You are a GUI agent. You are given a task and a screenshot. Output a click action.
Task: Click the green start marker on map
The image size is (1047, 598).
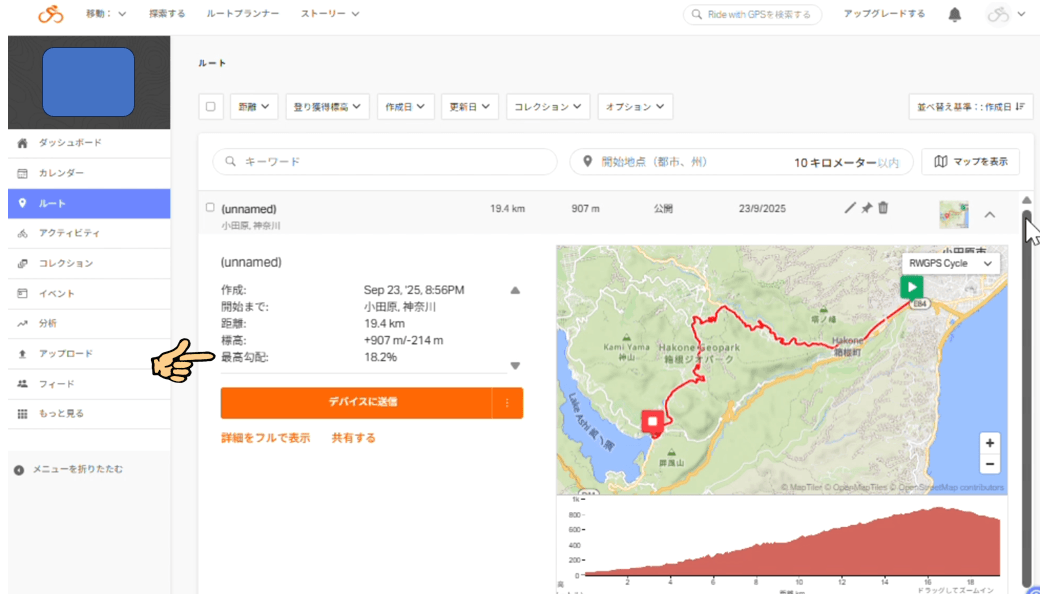point(911,289)
